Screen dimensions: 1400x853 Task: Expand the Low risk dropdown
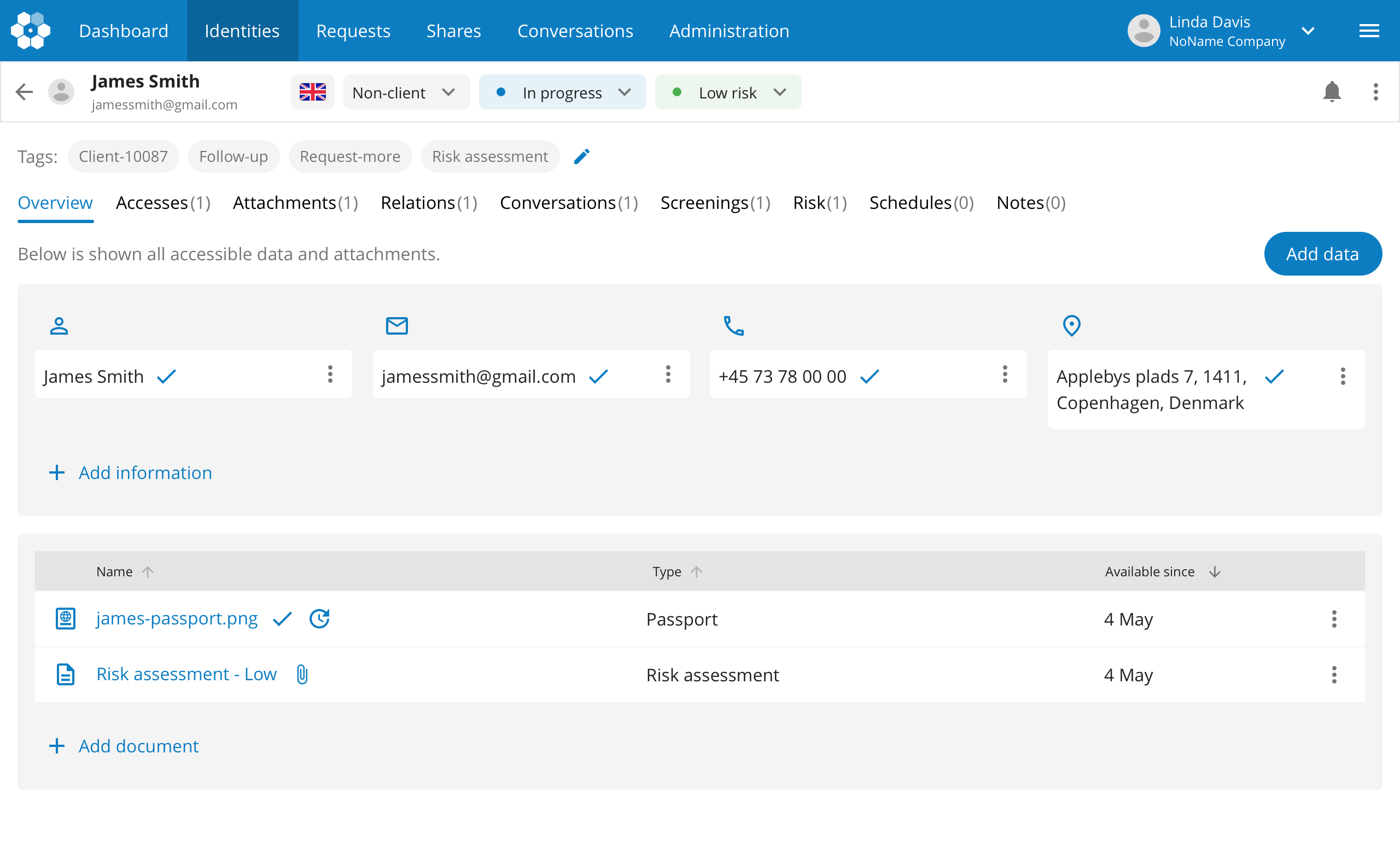[x=727, y=92]
